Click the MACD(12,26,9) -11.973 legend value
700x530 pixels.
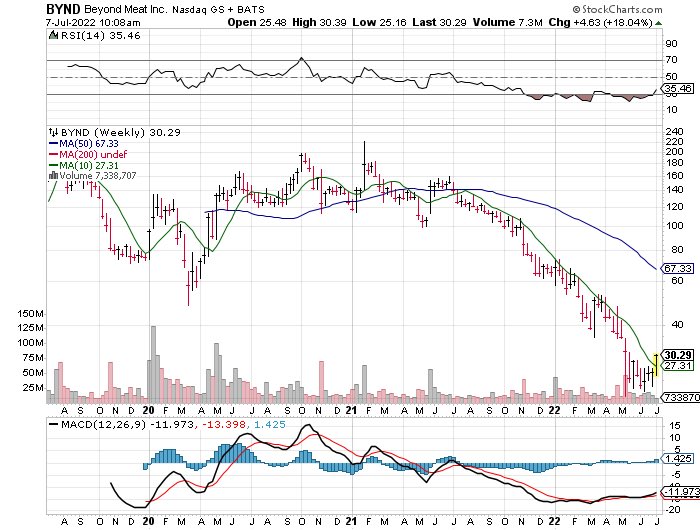tap(127, 424)
